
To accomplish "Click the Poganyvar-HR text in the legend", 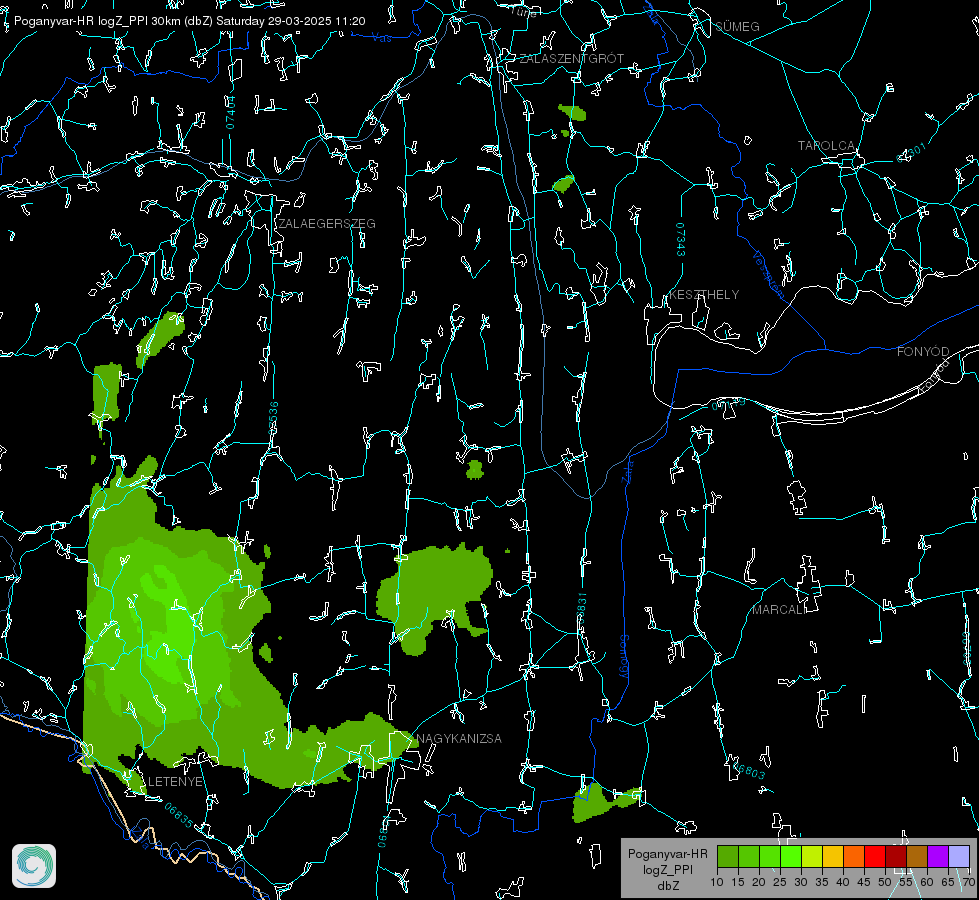I will click(667, 854).
